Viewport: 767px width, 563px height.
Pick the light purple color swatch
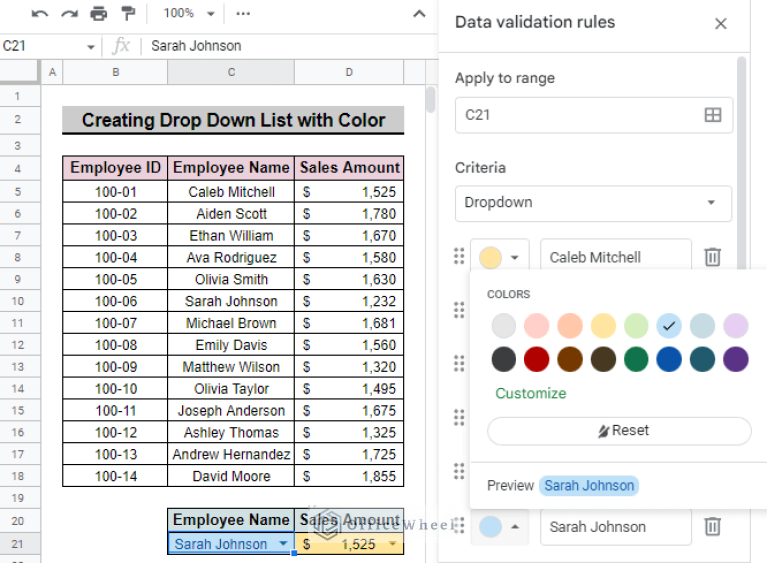click(736, 326)
